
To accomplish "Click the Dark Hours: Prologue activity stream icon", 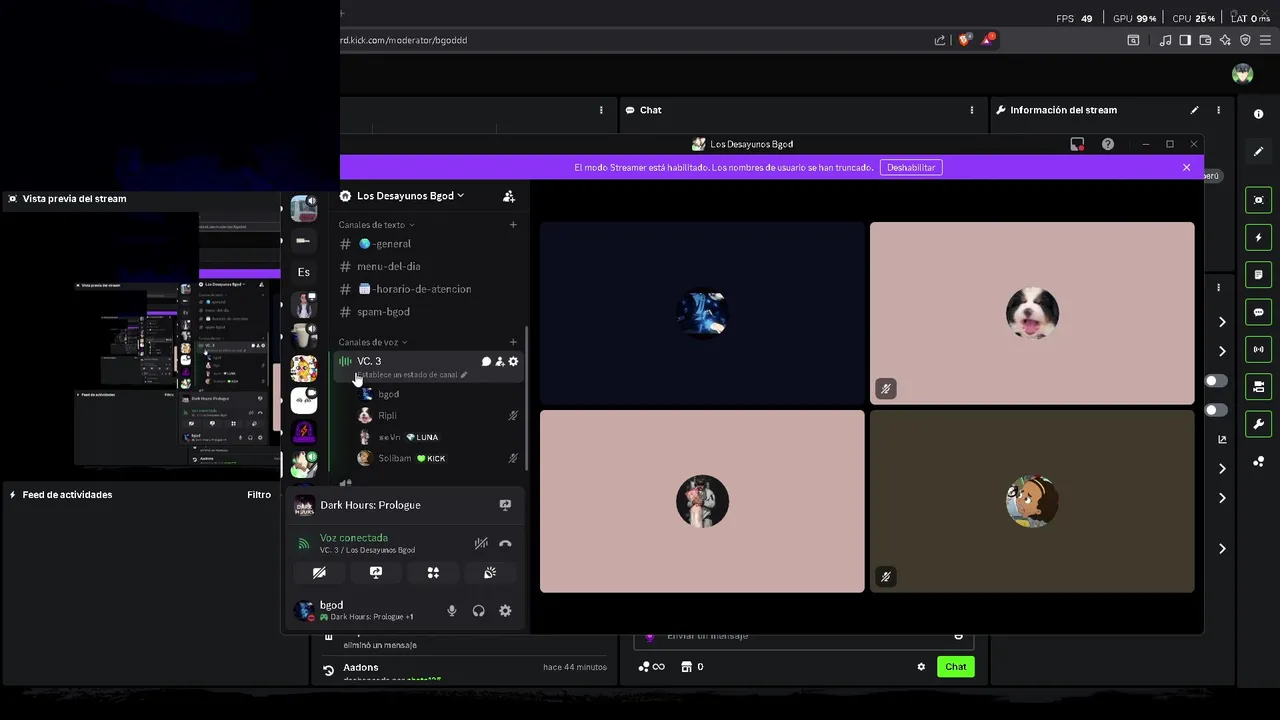I will click(x=505, y=505).
